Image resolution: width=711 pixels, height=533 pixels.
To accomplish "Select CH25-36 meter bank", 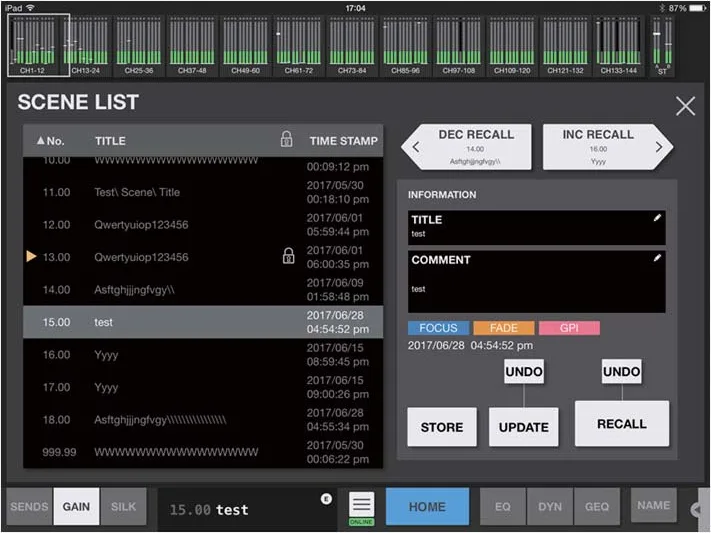I will (139, 45).
